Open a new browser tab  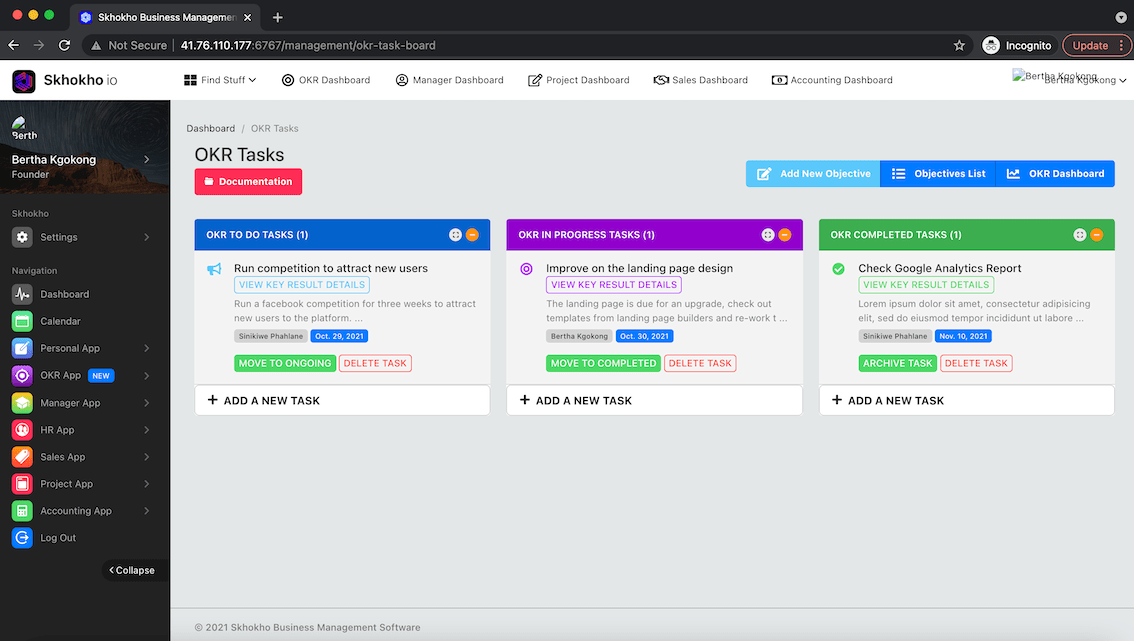[x=278, y=17]
